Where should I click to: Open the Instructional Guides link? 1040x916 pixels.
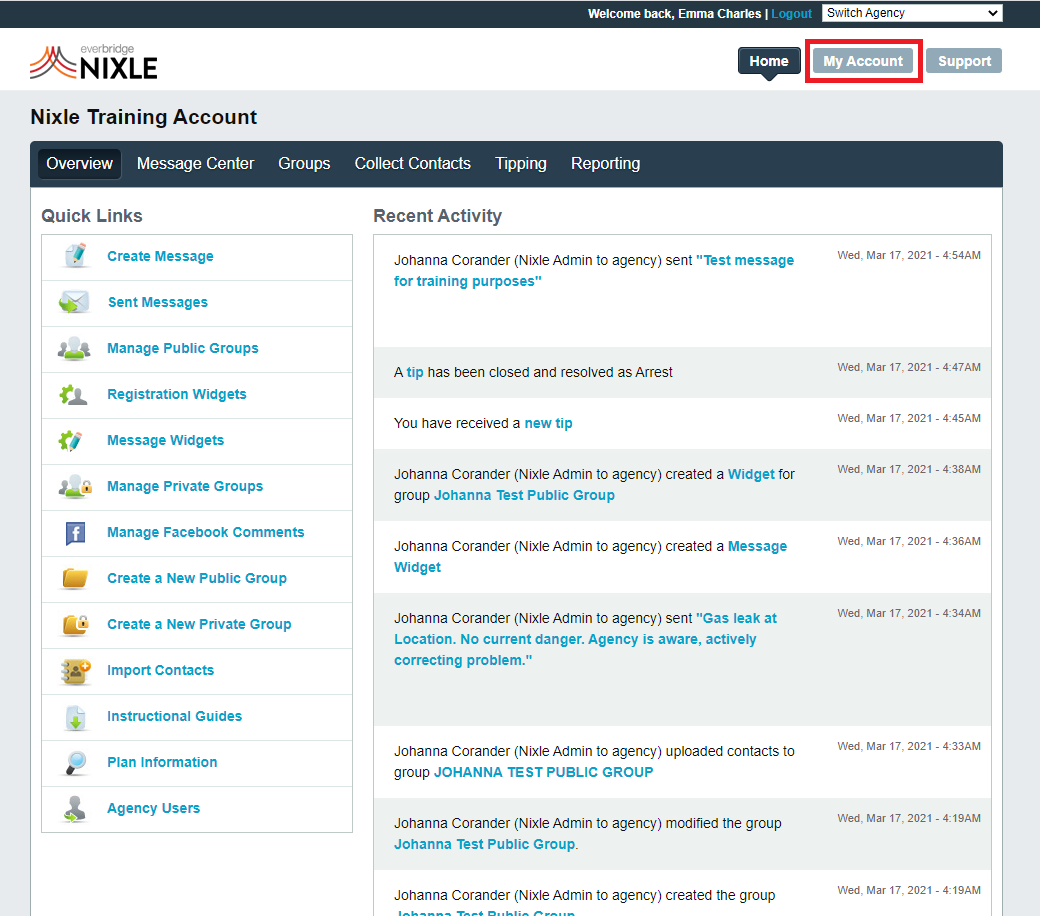(x=174, y=716)
